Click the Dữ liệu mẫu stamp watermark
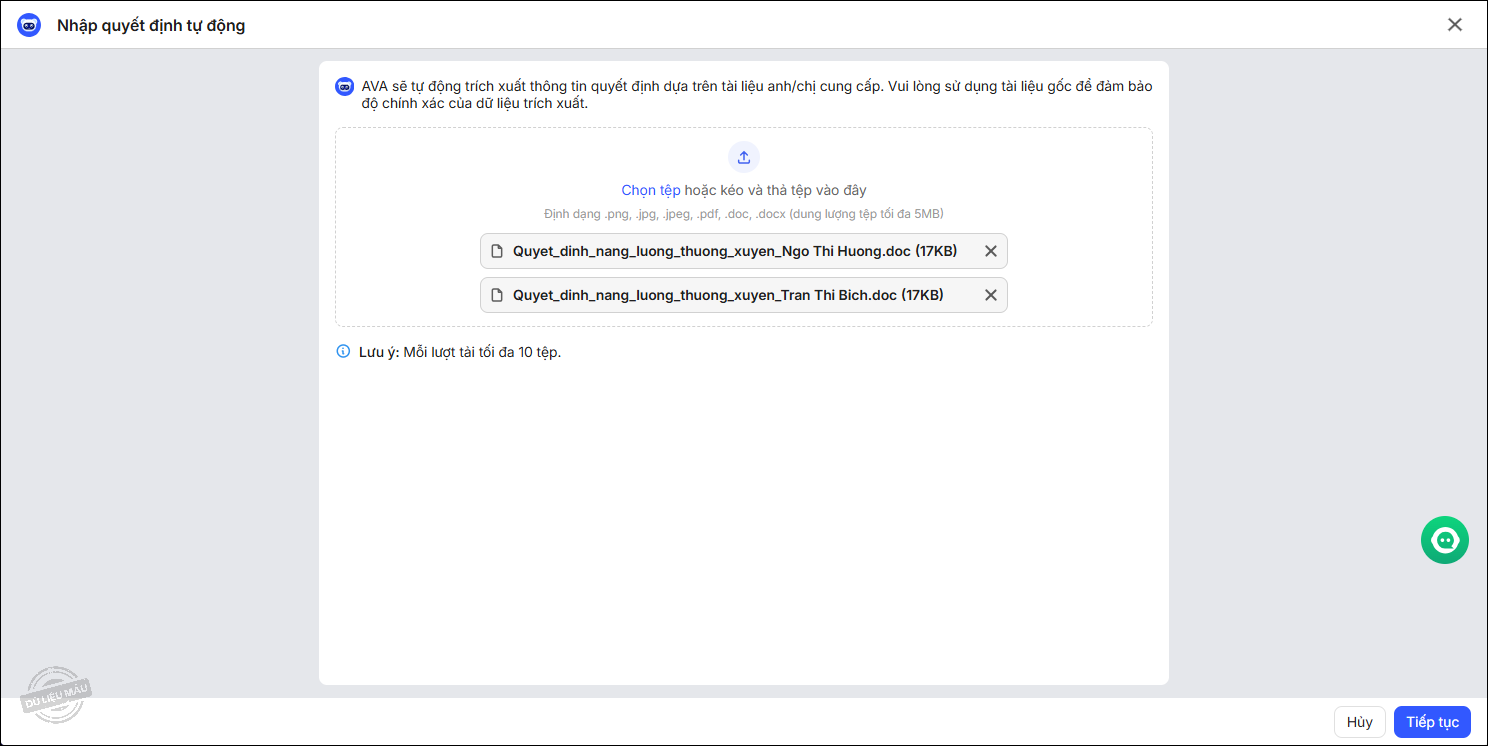Viewport: 1488px width, 746px height. pyautogui.click(x=55, y=693)
